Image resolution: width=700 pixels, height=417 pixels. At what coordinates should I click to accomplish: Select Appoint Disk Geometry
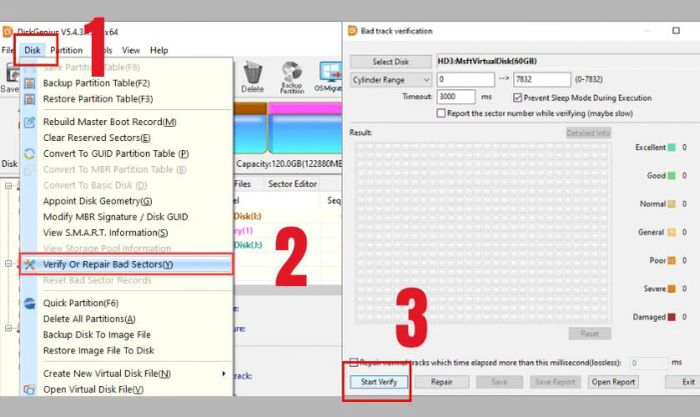point(97,201)
